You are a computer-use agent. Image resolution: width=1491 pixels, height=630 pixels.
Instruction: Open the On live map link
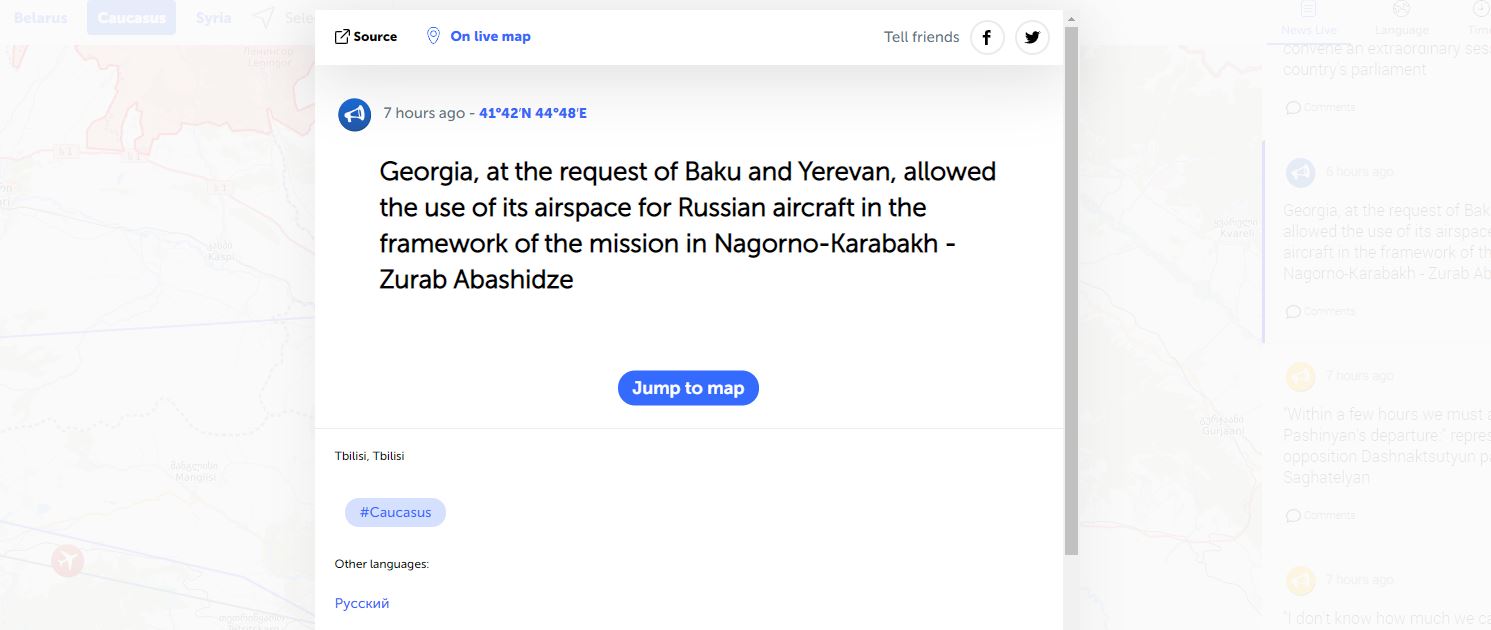pos(490,36)
